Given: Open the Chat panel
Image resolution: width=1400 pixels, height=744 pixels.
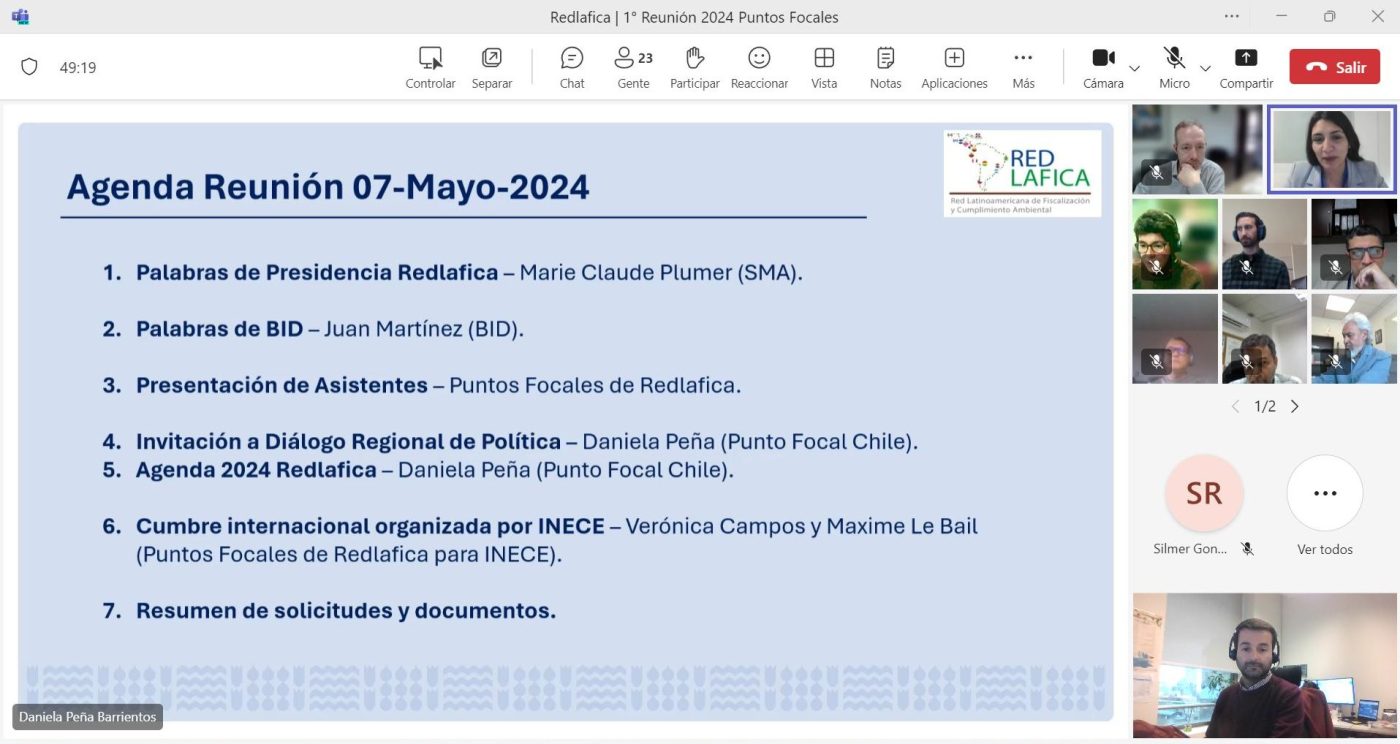Looking at the screenshot, I should click(x=572, y=67).
